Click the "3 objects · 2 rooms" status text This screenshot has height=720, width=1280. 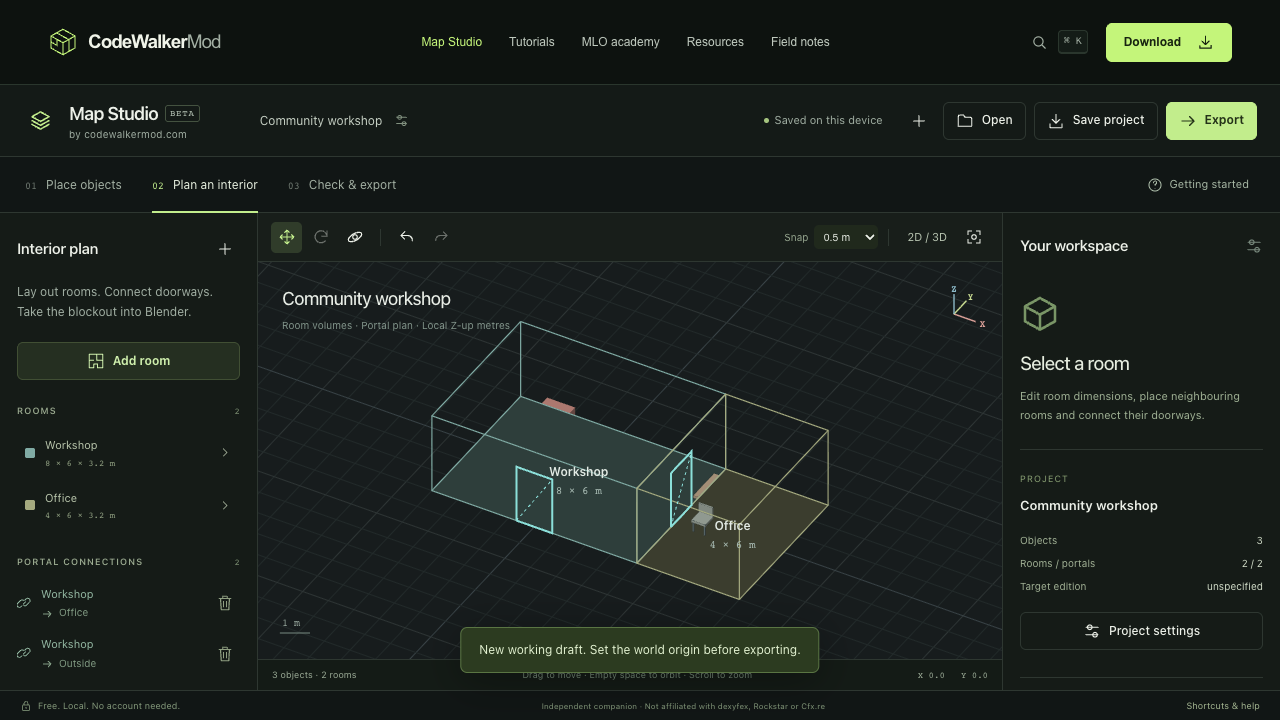coord(314,675)
